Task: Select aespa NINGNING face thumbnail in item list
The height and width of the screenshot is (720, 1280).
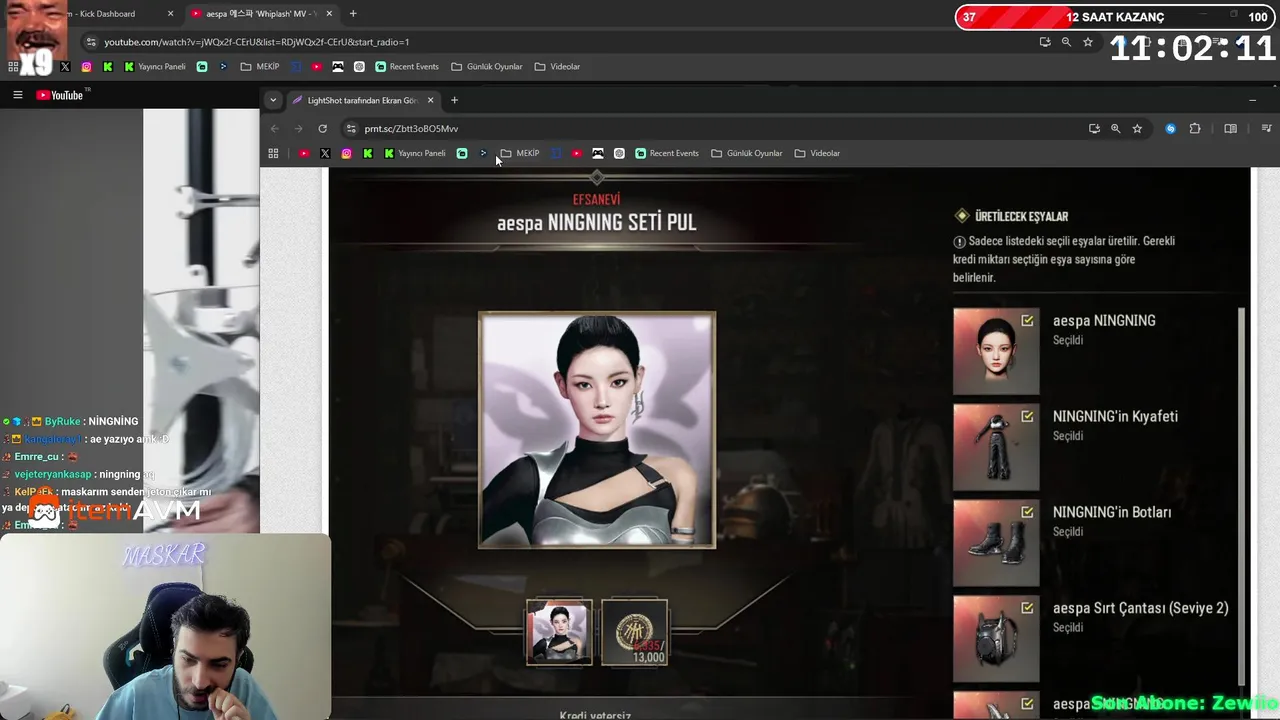Action: (996, 351)
